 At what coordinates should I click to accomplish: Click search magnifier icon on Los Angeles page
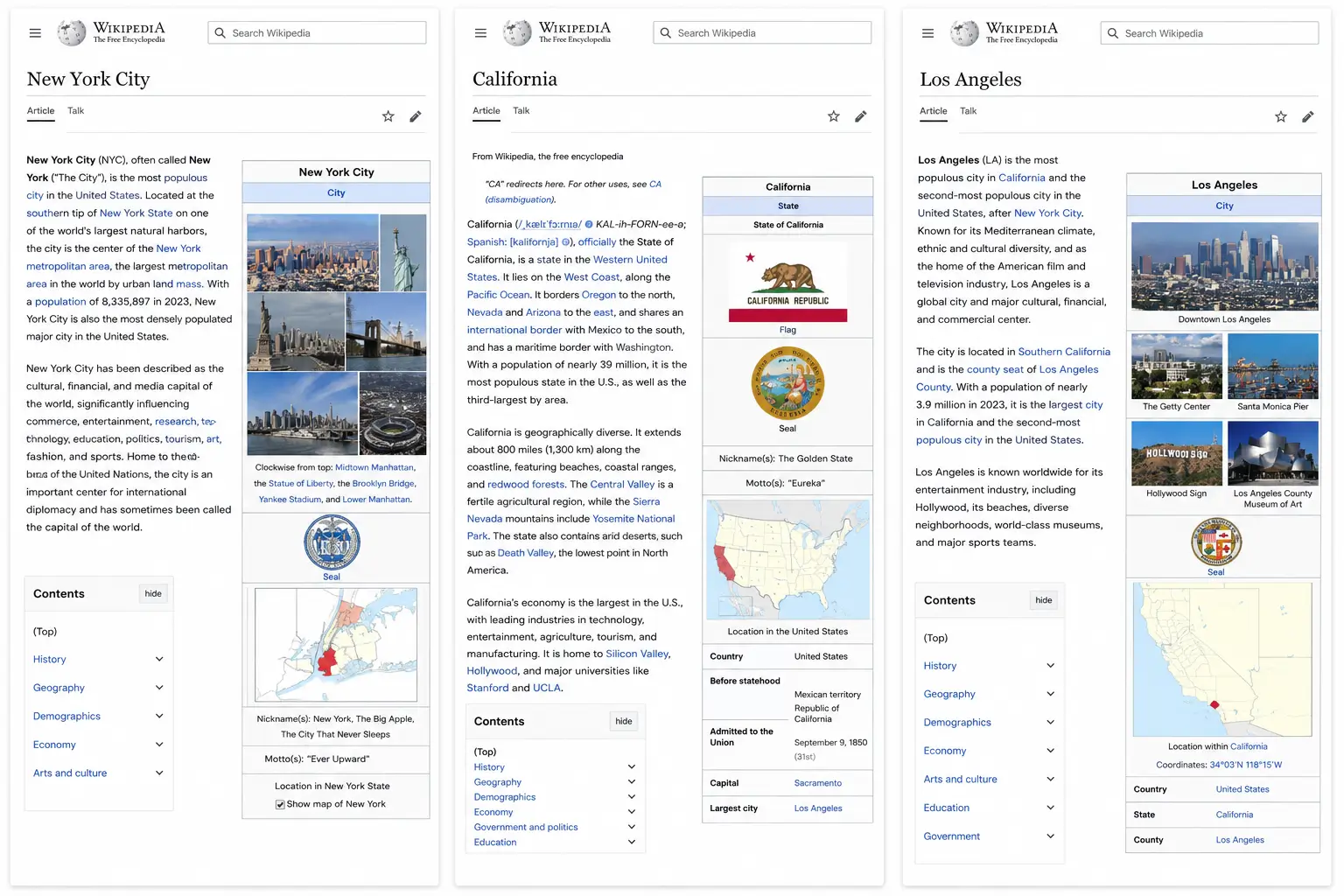coord(1113,33)
